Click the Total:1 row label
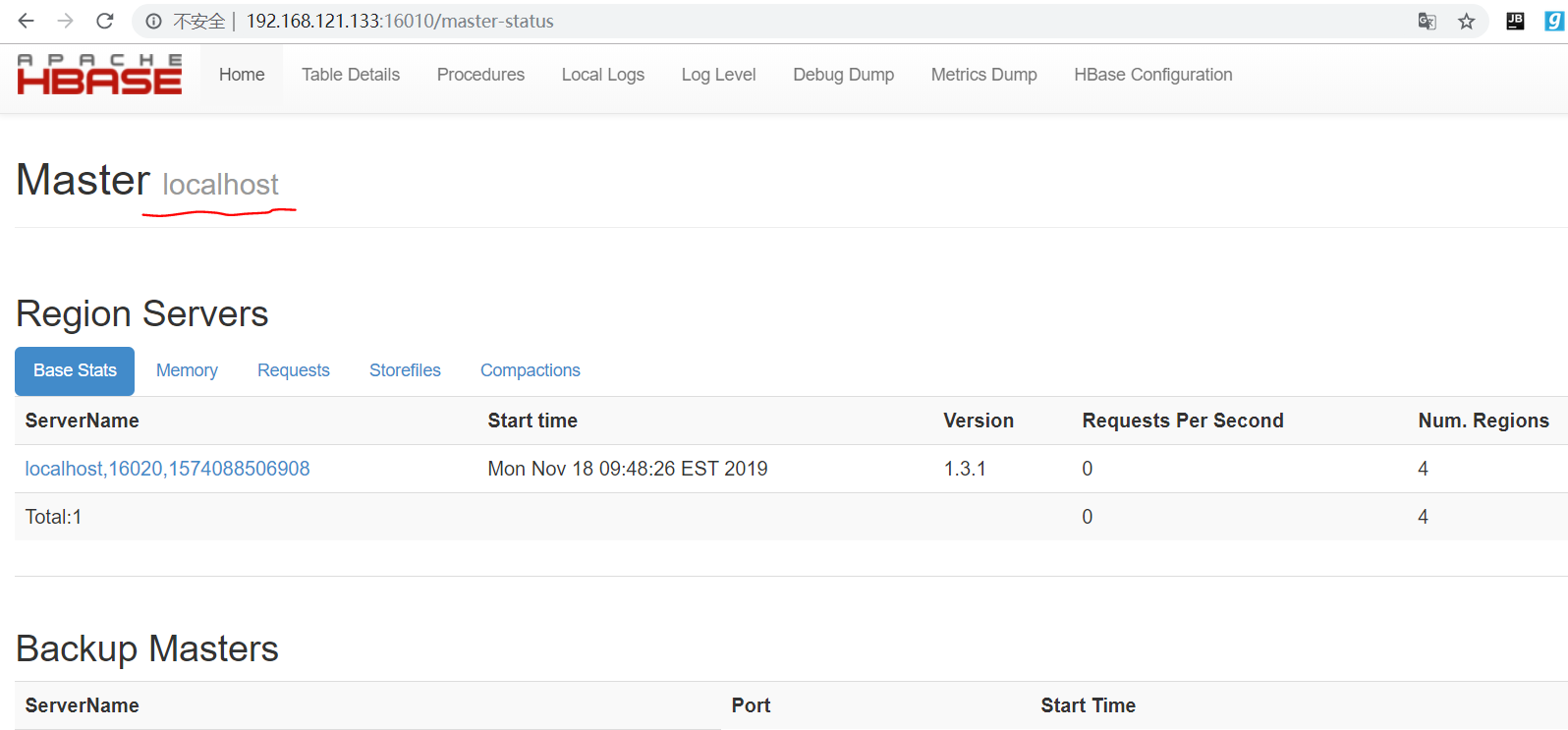Image resolution: width=1568 pixels, height=730 pixels. coord(53,517)
